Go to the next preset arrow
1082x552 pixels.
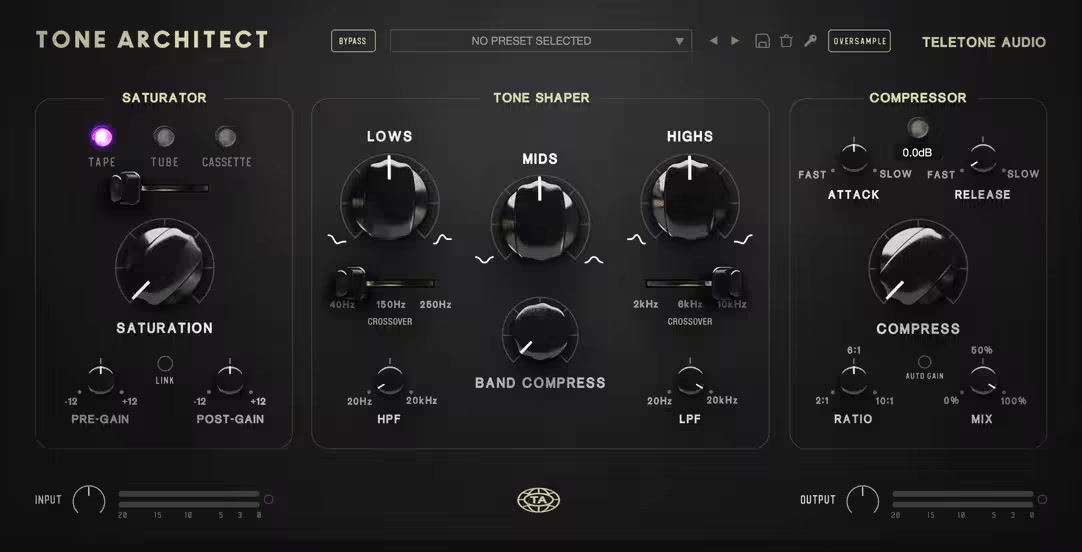click(x=735, y=41)
